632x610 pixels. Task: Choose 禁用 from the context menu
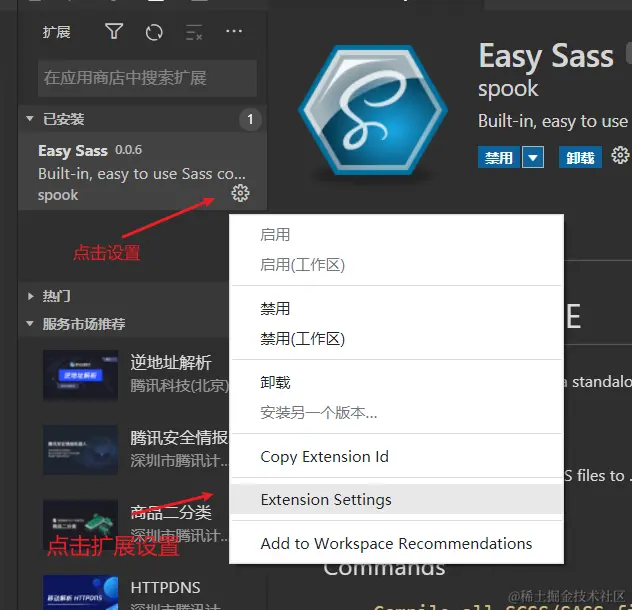point(397,309)
